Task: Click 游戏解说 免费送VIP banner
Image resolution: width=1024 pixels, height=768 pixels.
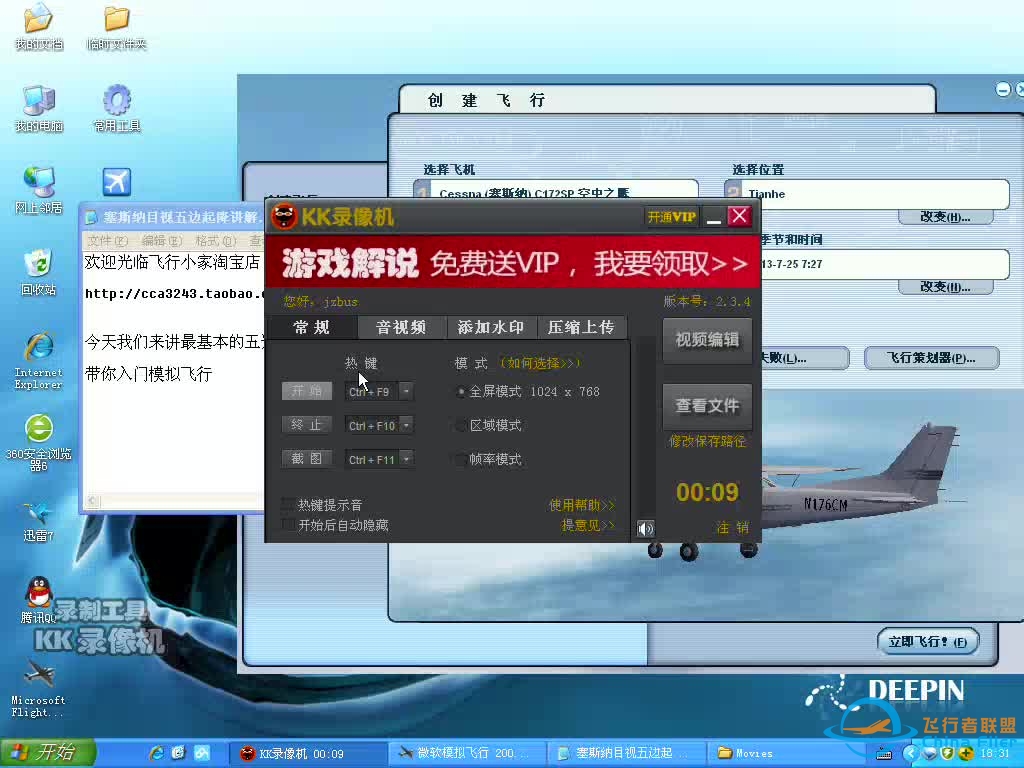Action: coord(513,263)
